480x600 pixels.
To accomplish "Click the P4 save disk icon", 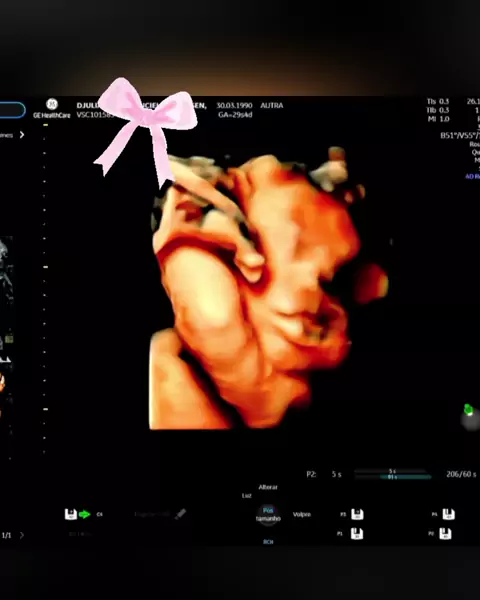I will [x=448, y=514].
